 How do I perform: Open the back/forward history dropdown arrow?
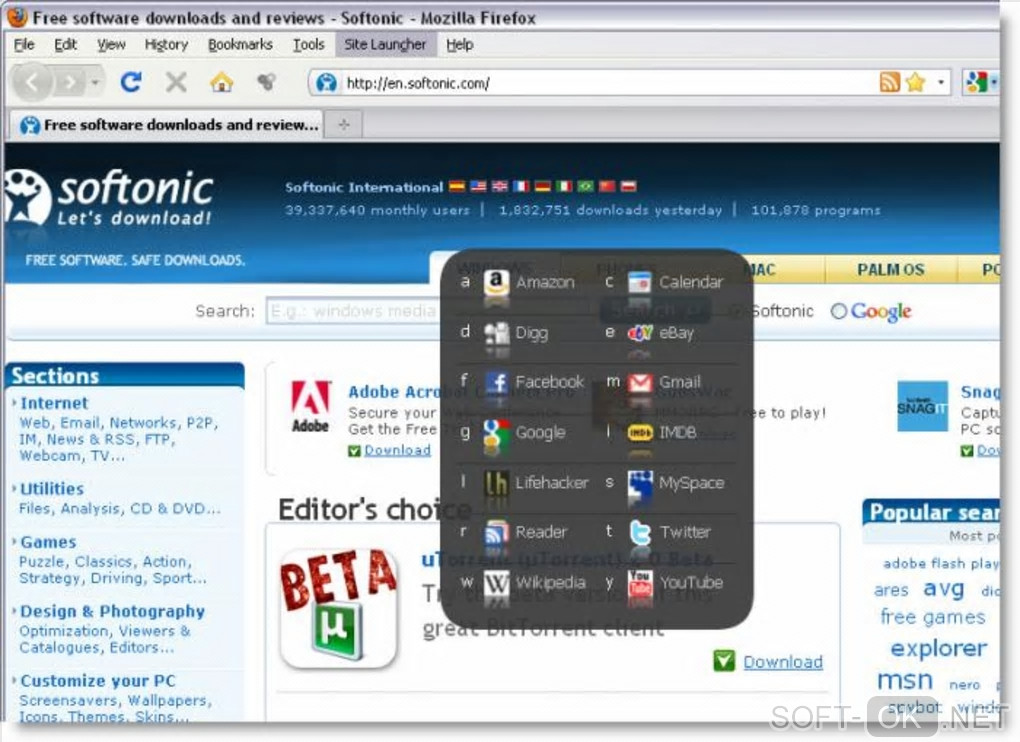pyautogui.click(x=95, y=83)
